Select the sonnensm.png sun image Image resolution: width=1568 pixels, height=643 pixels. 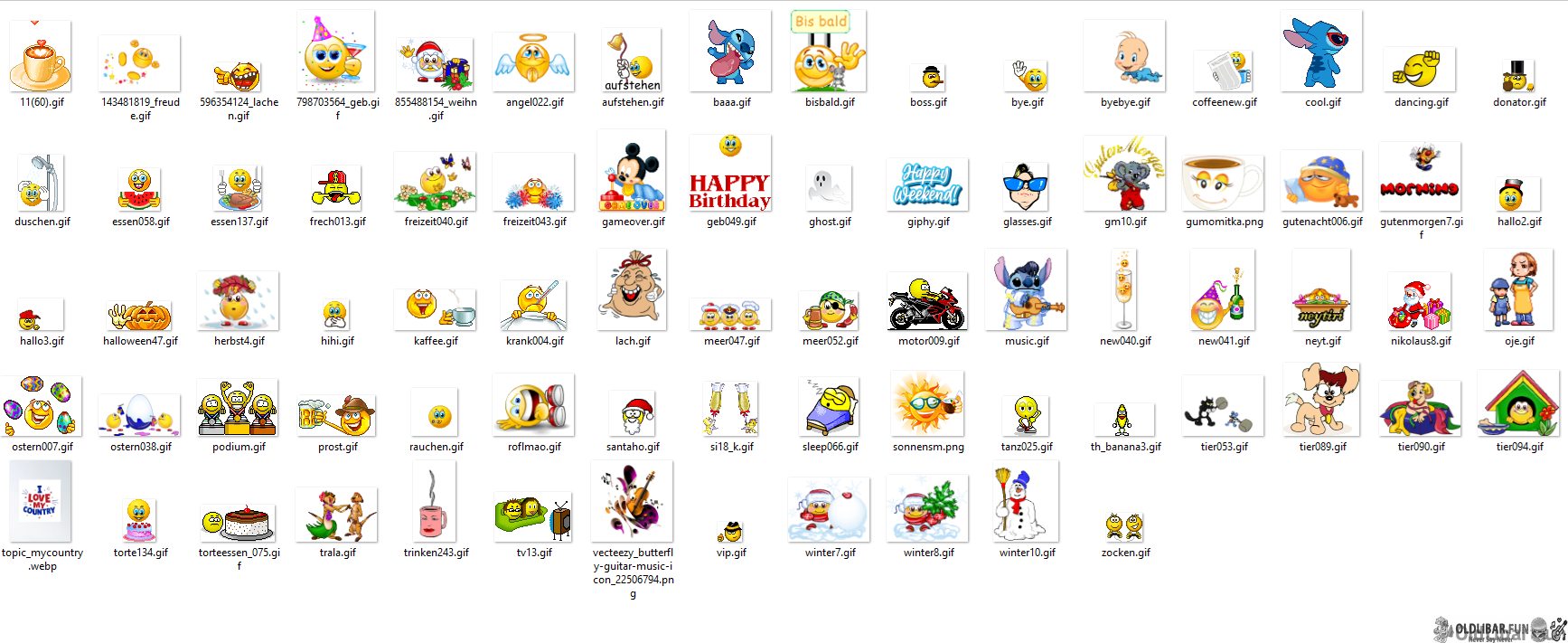927,405
